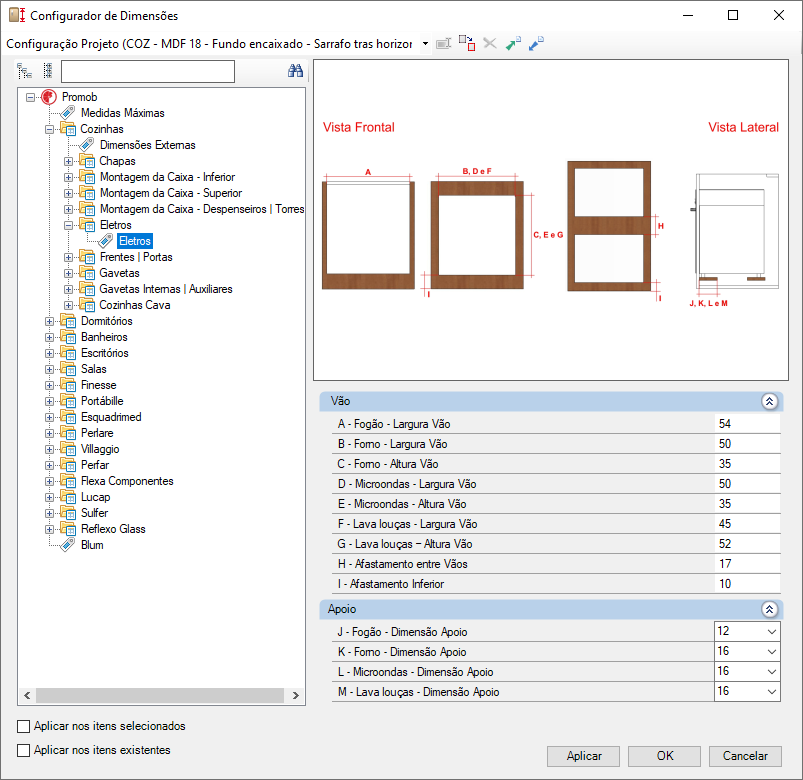The height and width of the screenshot is (780, 803).
Task: Click the tree search input field
Action: (x=148, y=71)
